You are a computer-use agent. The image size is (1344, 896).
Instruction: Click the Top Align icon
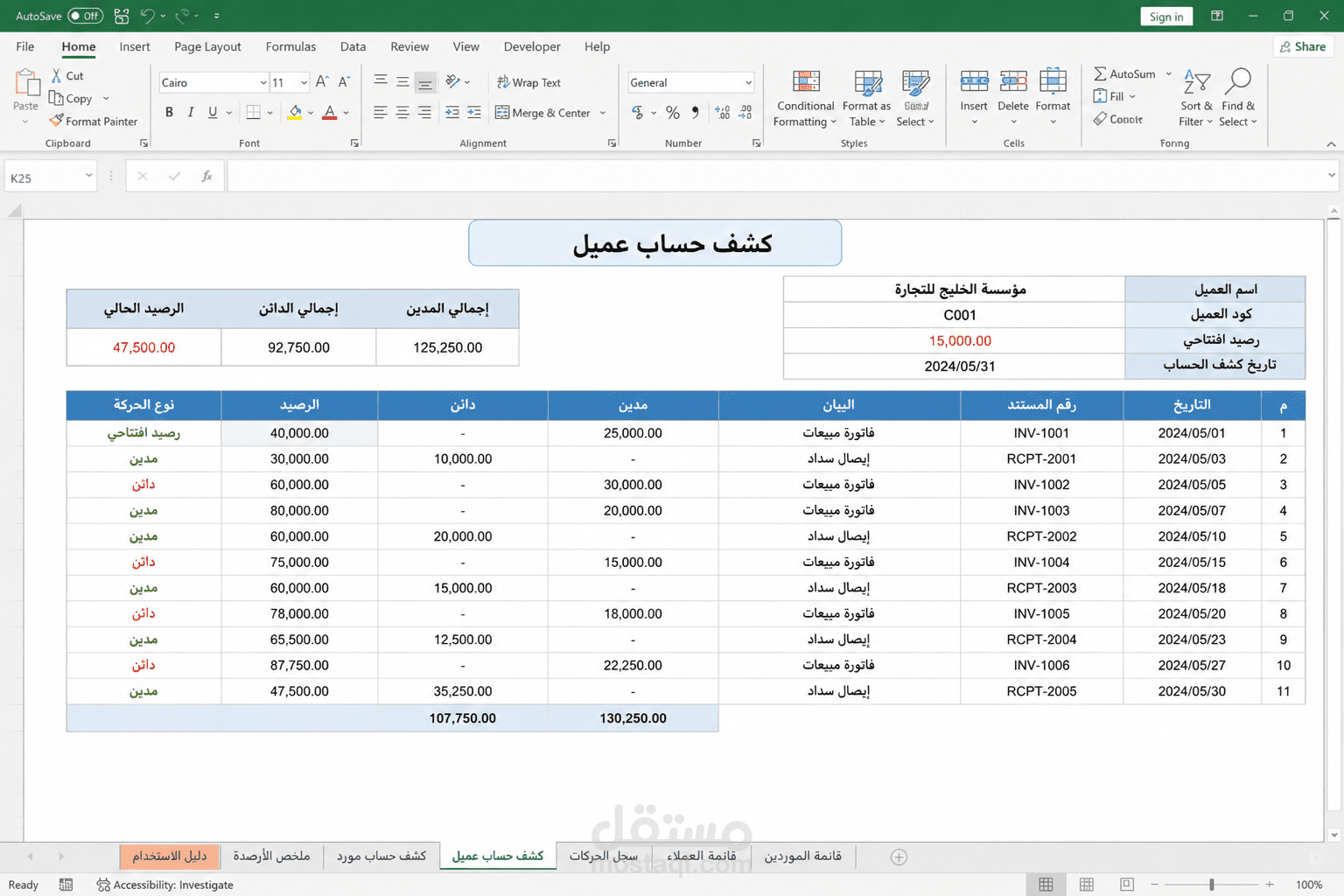tap(381, 82)
